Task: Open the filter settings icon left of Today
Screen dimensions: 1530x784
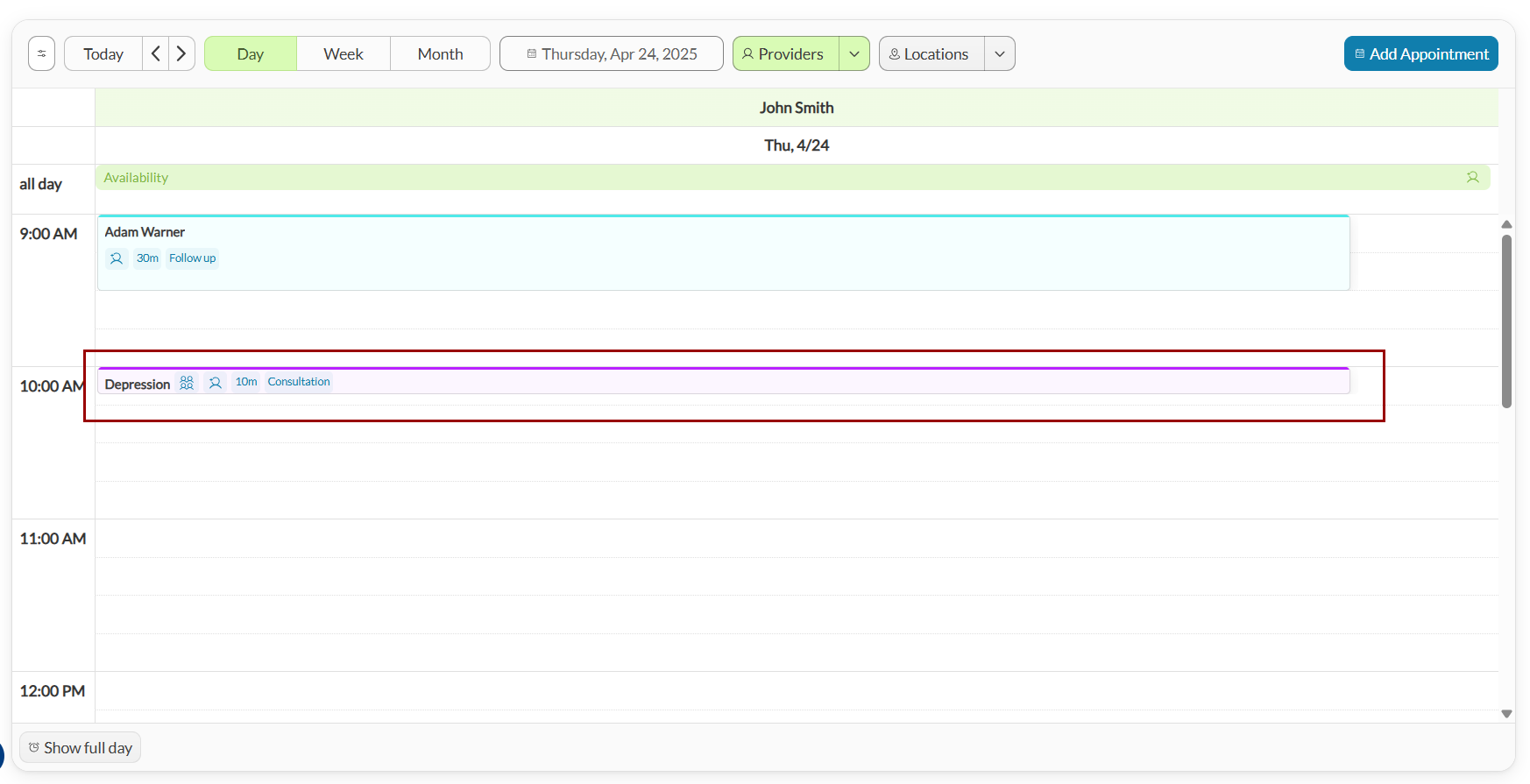Action: [41, 53]
